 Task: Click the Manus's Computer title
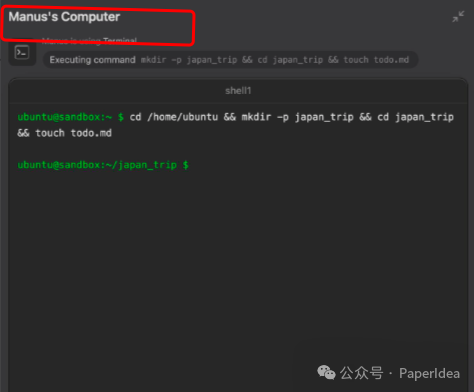click(64, 17)
